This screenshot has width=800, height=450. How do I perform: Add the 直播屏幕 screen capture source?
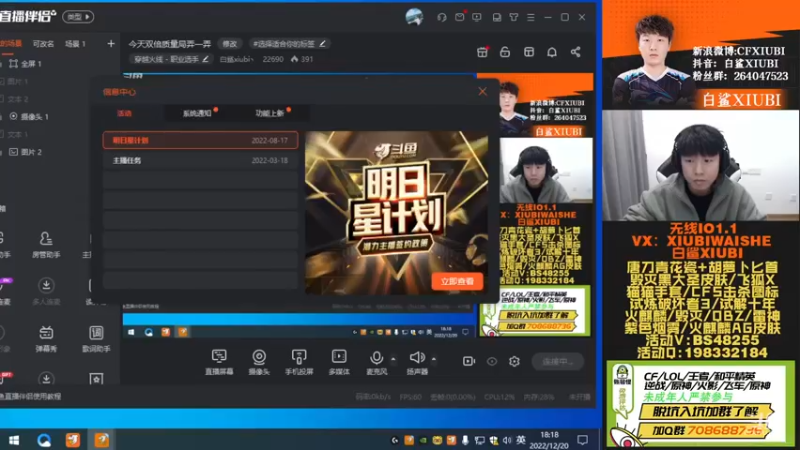click(x=219, y=362)
